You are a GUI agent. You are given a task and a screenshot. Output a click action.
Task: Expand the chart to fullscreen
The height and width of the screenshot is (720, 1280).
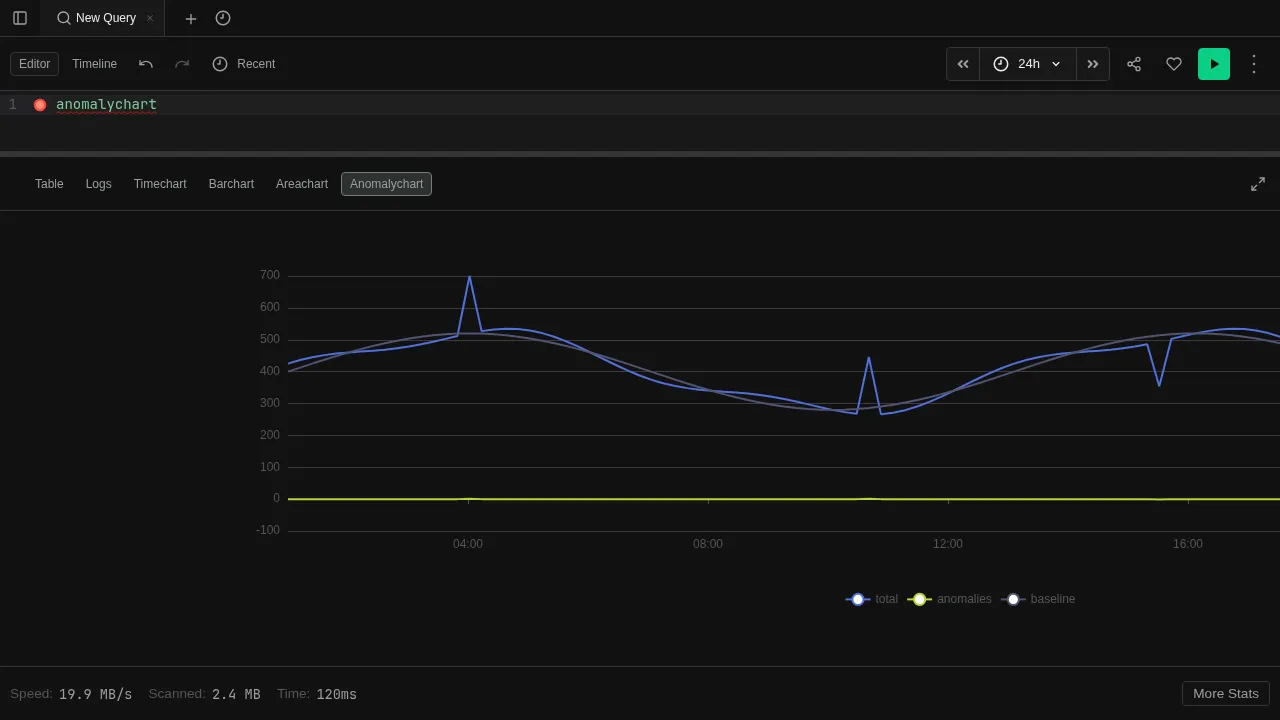point(1258,184)
